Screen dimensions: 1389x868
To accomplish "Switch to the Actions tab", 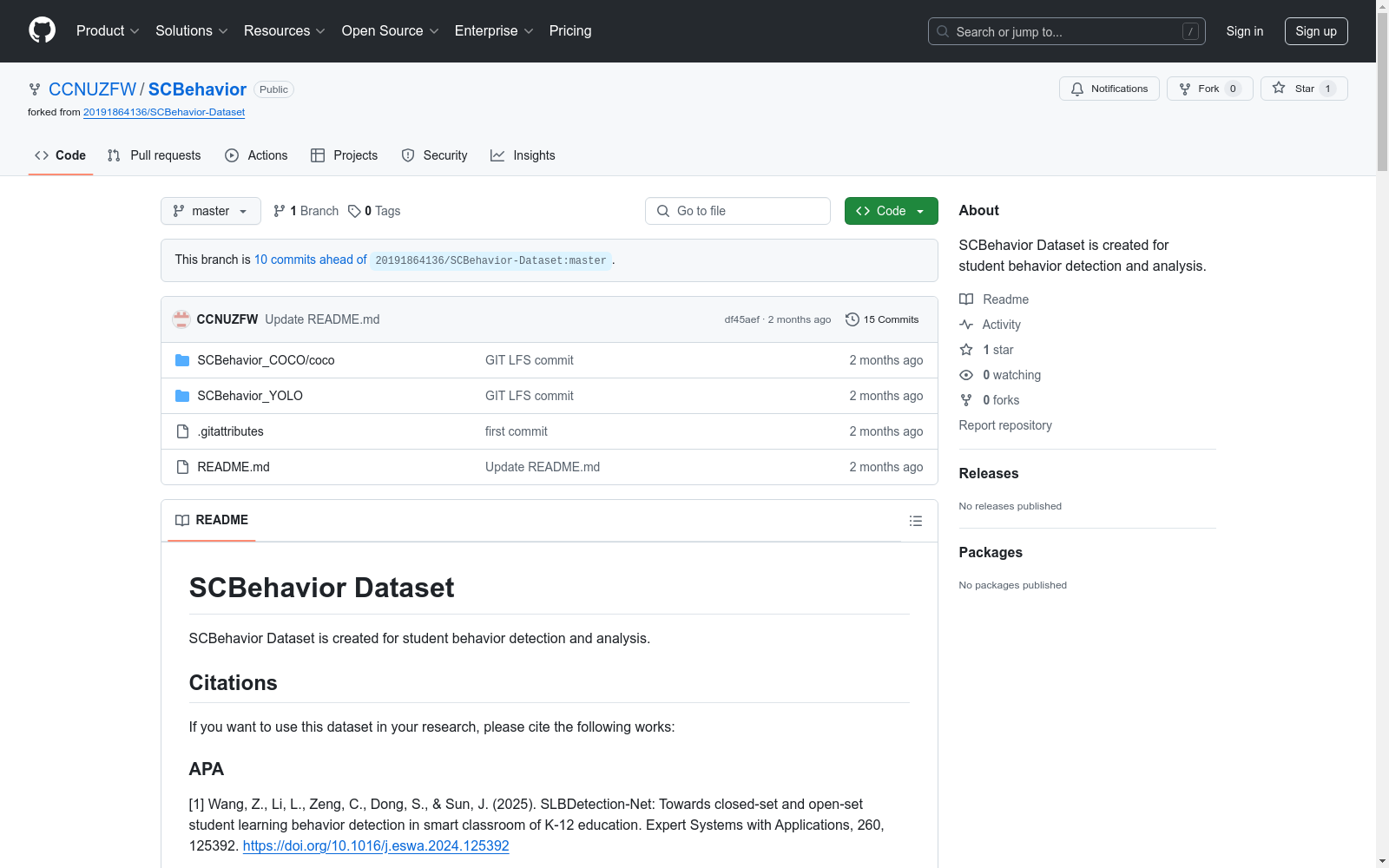I will (256, 155).
